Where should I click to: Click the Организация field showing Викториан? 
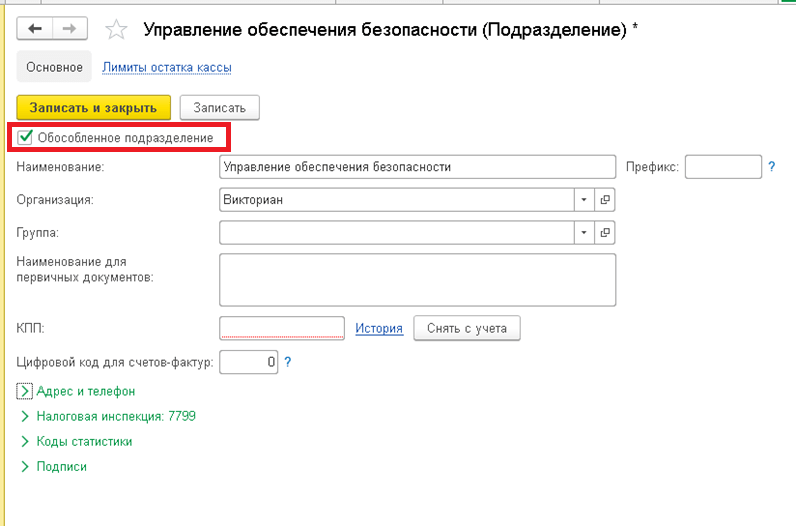click(397, 199)
